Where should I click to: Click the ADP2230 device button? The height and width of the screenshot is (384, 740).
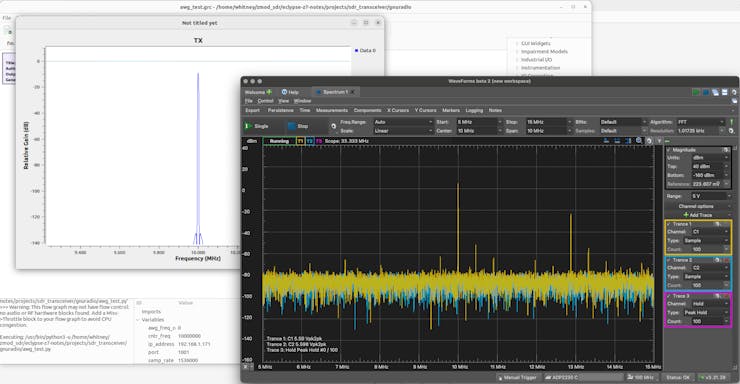[x=584, y=377]
